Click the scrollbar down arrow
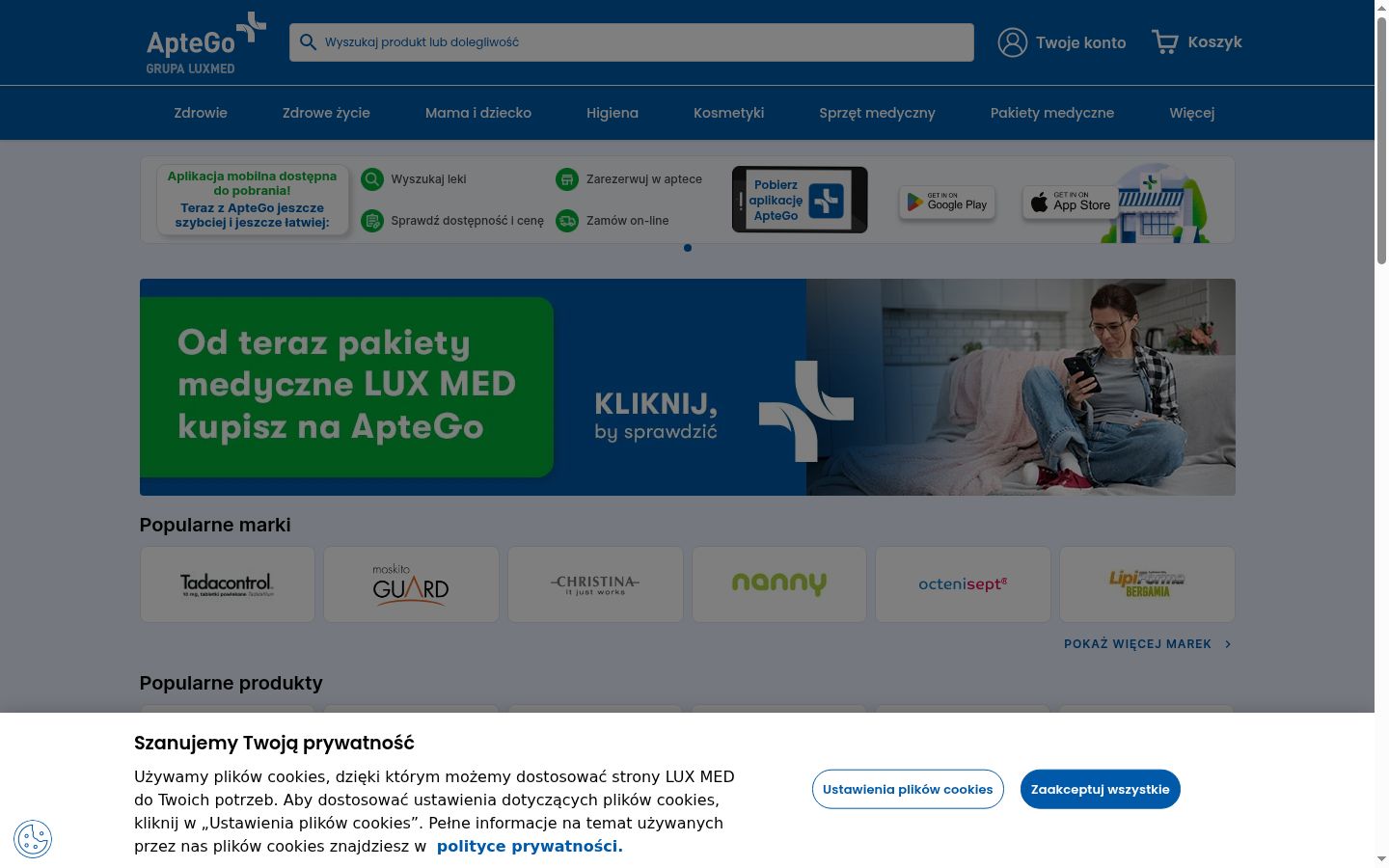 (x=1382, y=859)
